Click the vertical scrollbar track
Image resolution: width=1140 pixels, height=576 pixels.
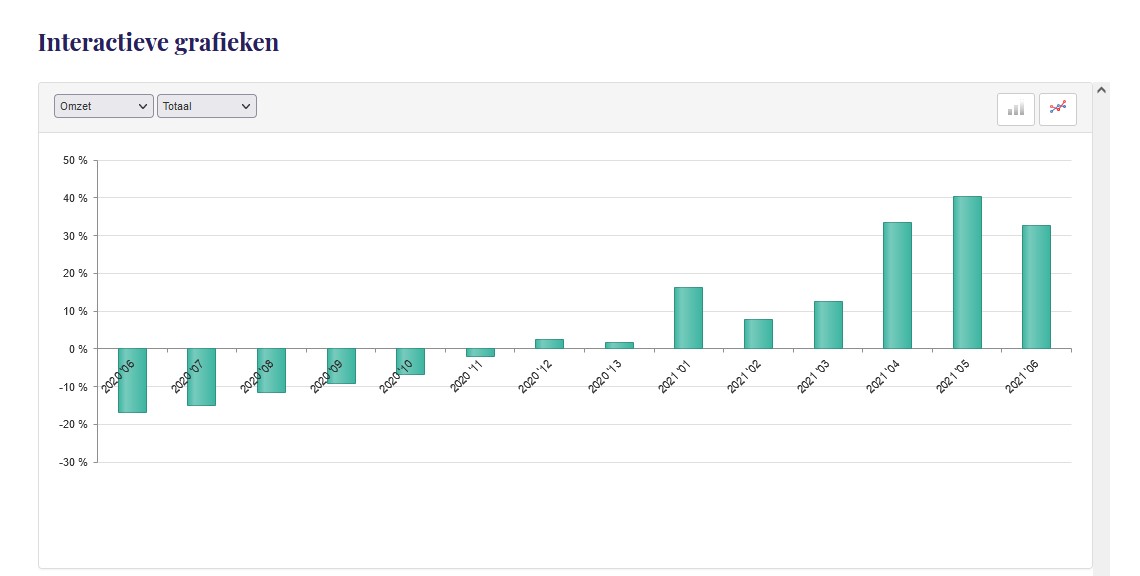point(1102,330)
